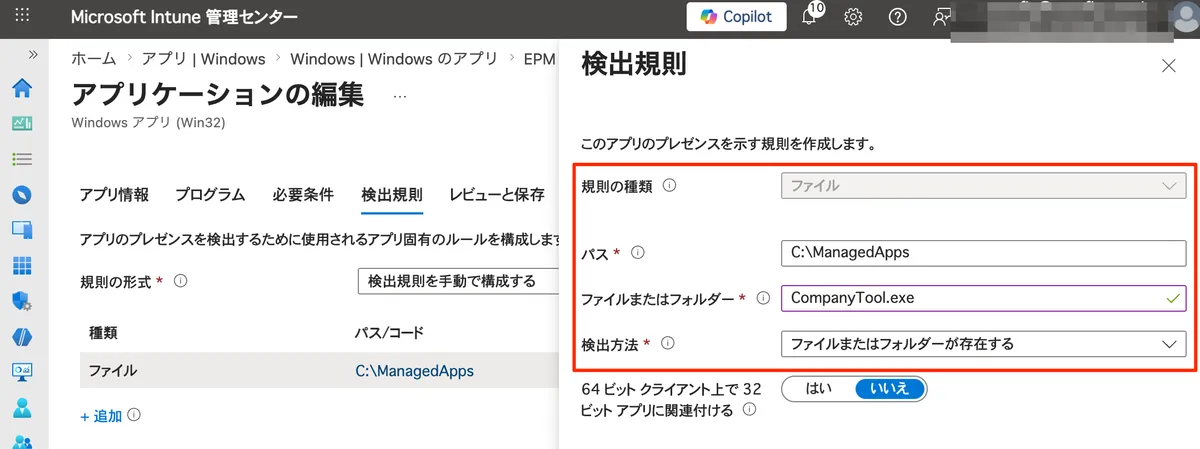Switch to the アプリ情報 tab
Image resolution: width=1200 pixels, height=449 pixels.
tap(114, 194)
